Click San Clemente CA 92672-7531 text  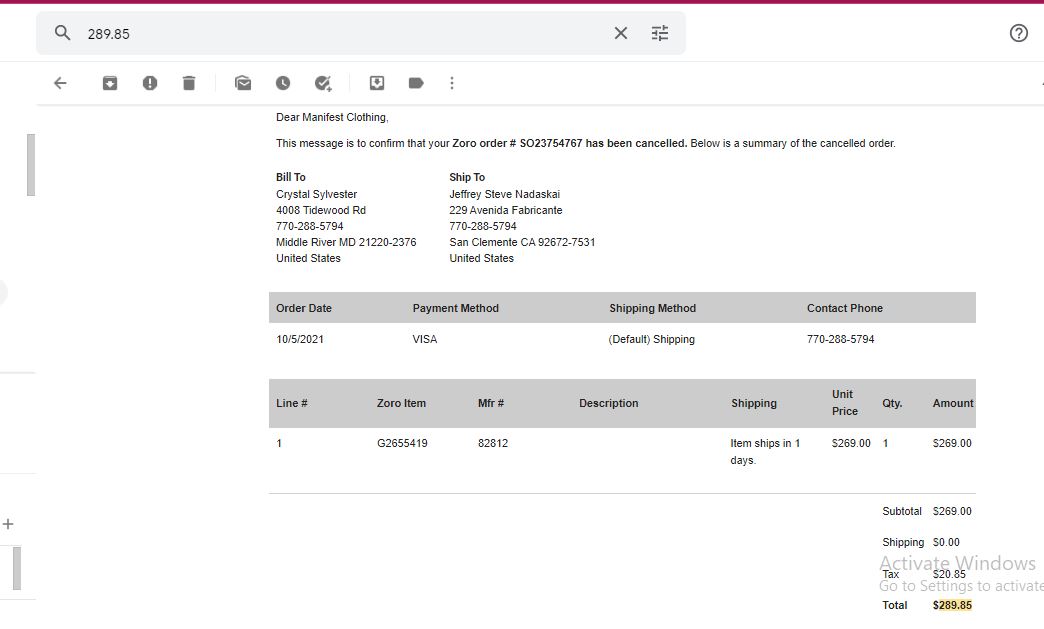click(x=522, y=242)
